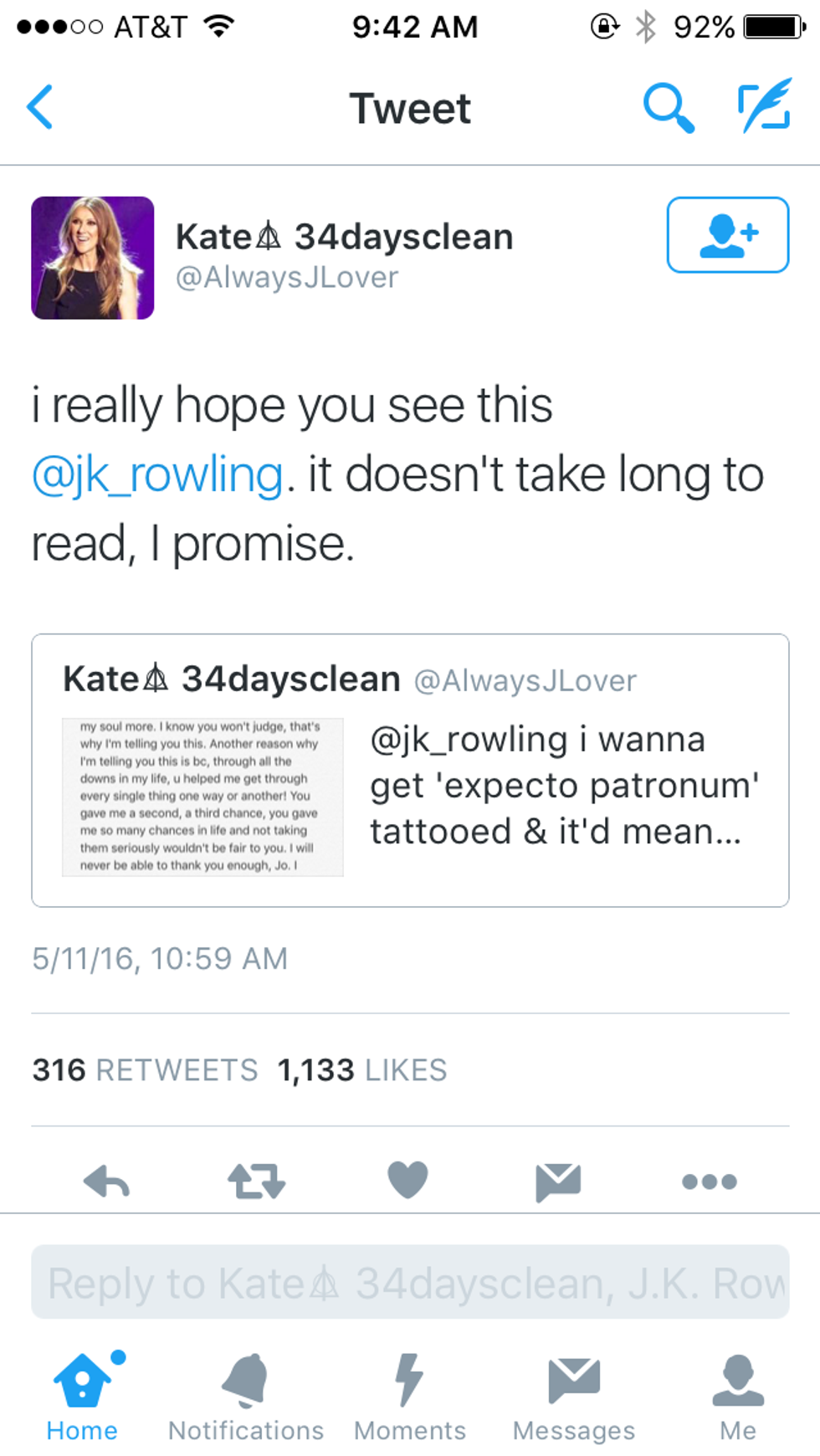
Task: Retweet this tweet
Action: tap(256, 1182)
